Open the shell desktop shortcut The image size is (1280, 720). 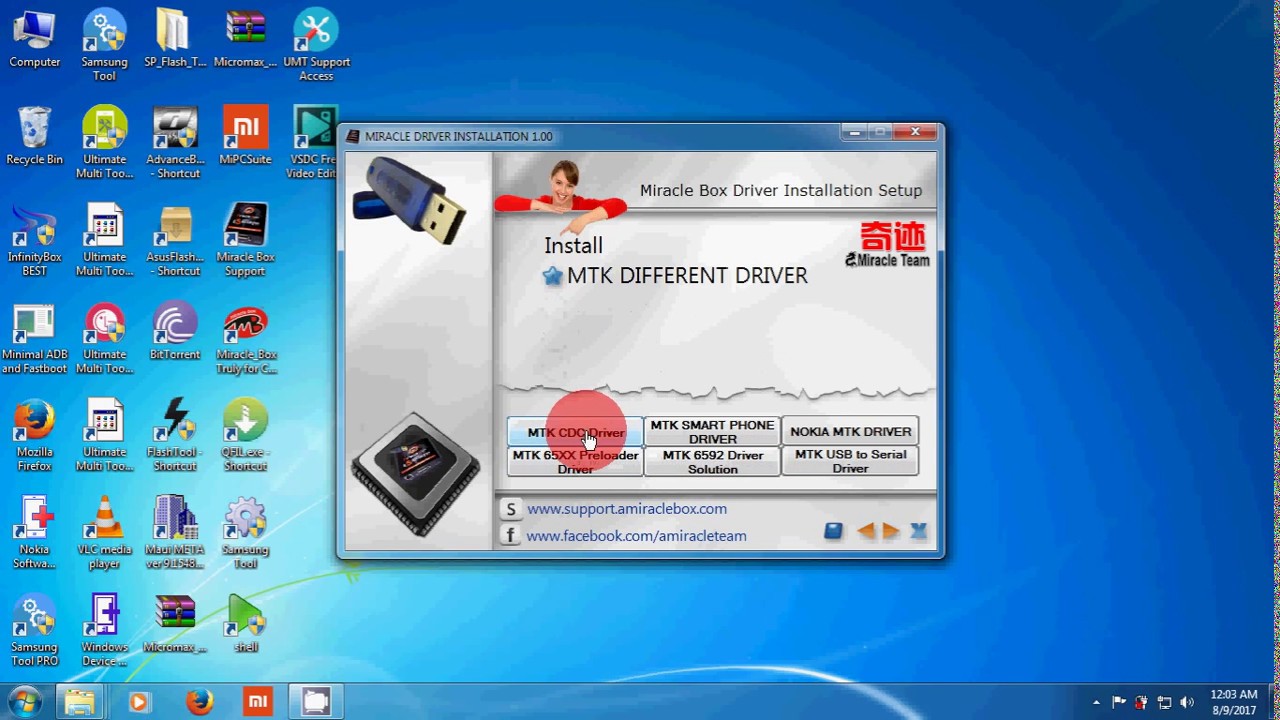tap(245, 623)
